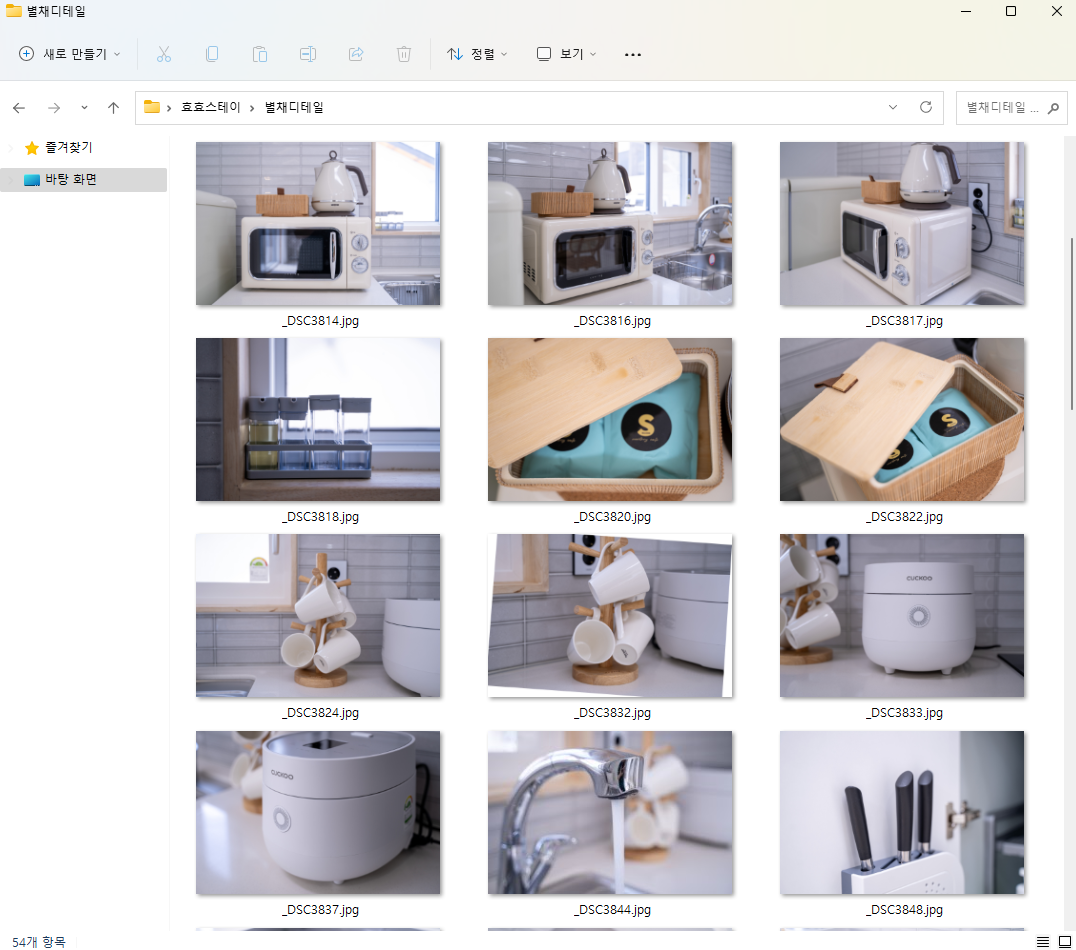The width and height of the screenshot is (1076, 950).
Task: Click the Delete trash can icon
Action: coord(404,54)
